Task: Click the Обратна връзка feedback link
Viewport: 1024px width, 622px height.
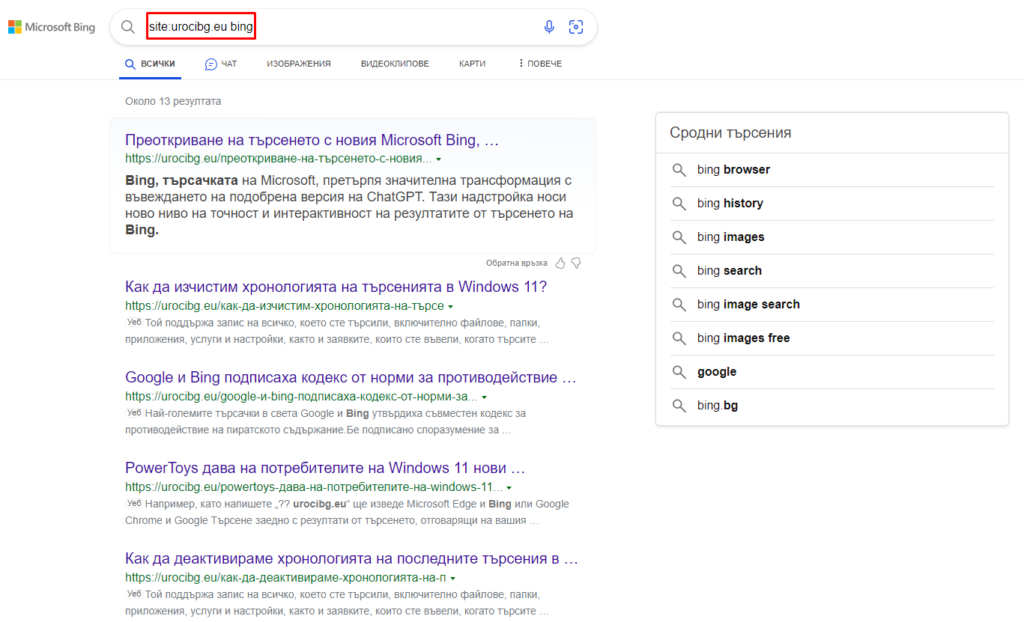Action: pyautogui.click(x=516, y=263)
